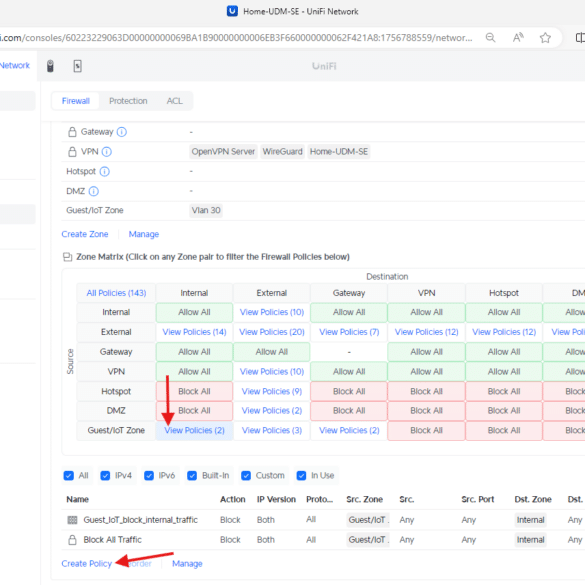
Task: Open External to Internal View Policies (14)
Action: (x=194, y=332)
